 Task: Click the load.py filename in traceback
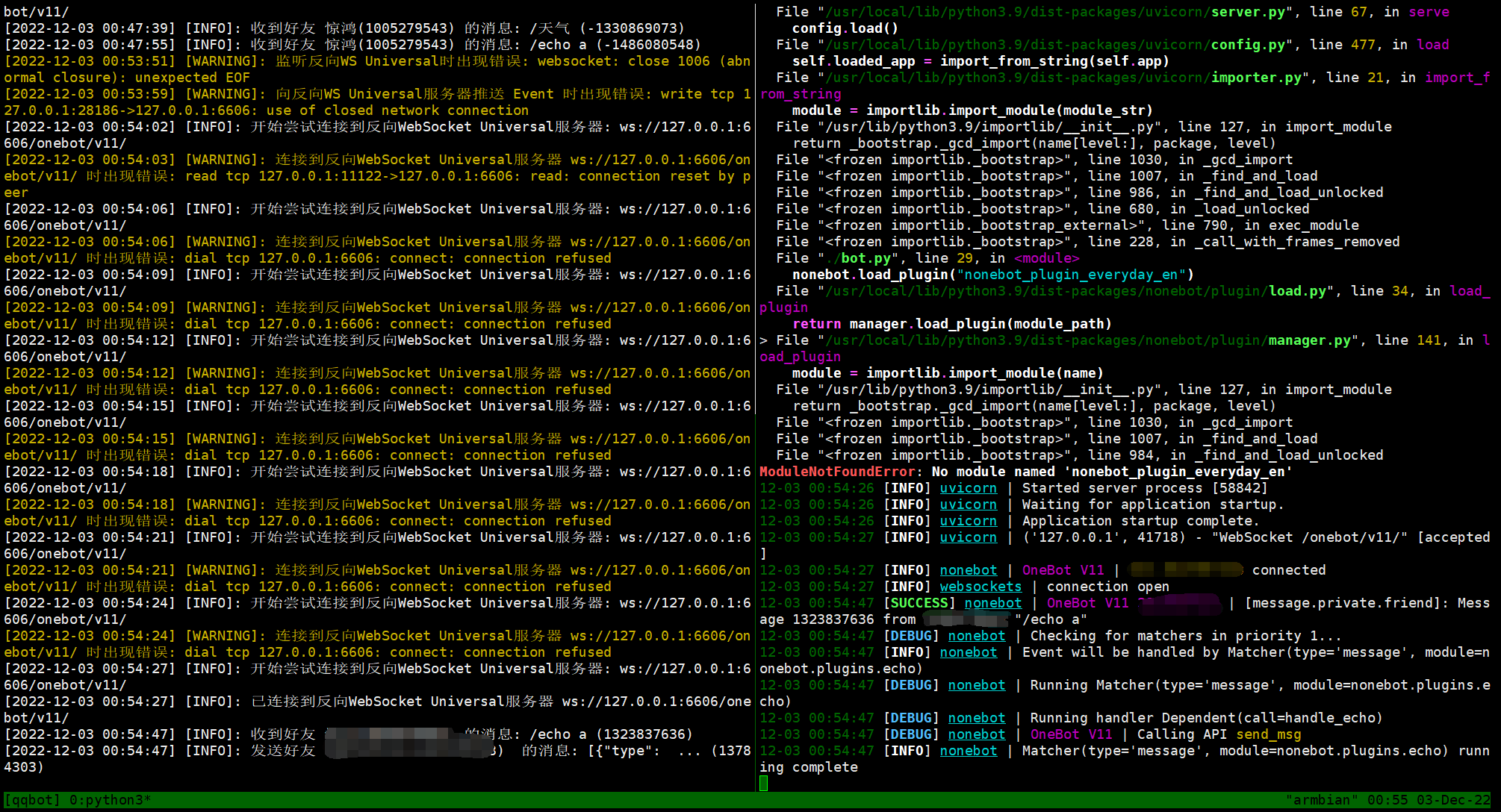click(1297, 291)
